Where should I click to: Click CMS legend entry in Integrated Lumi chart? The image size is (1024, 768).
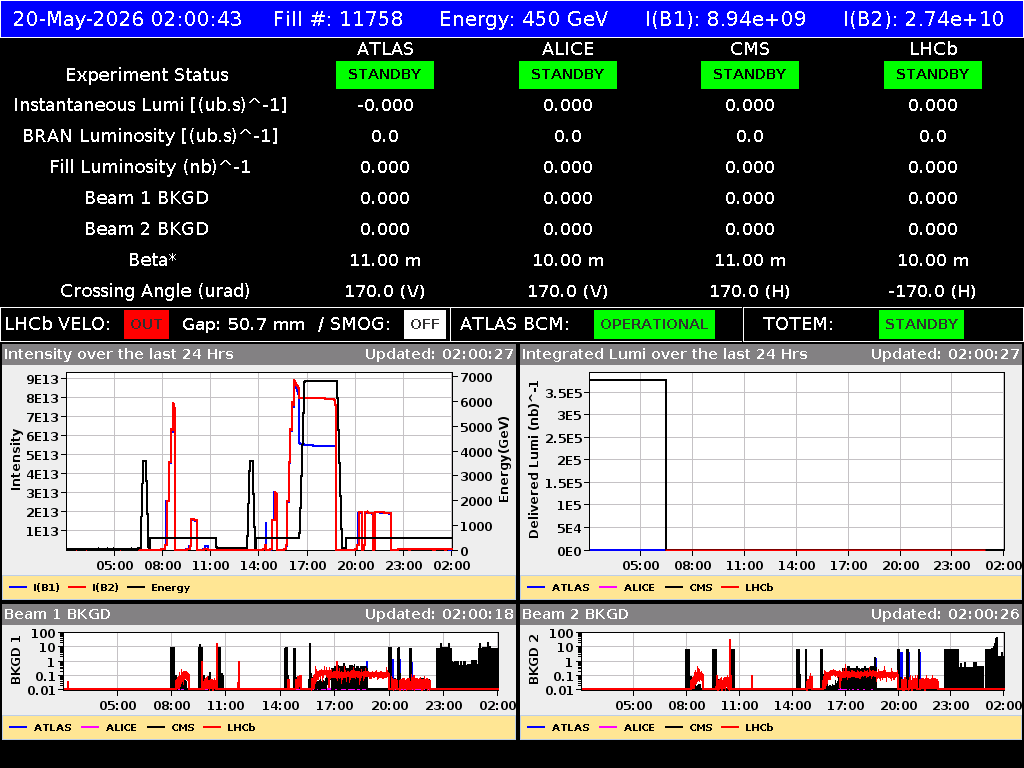coord(689,587)
